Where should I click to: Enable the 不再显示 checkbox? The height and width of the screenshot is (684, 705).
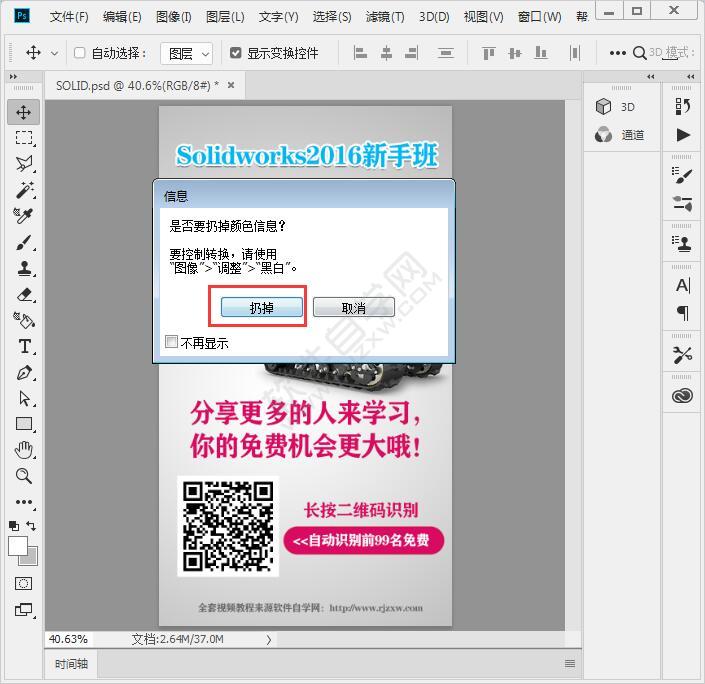(172, 342)
